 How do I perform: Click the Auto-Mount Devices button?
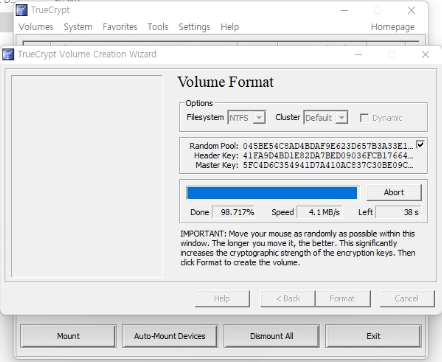[170, 336]
